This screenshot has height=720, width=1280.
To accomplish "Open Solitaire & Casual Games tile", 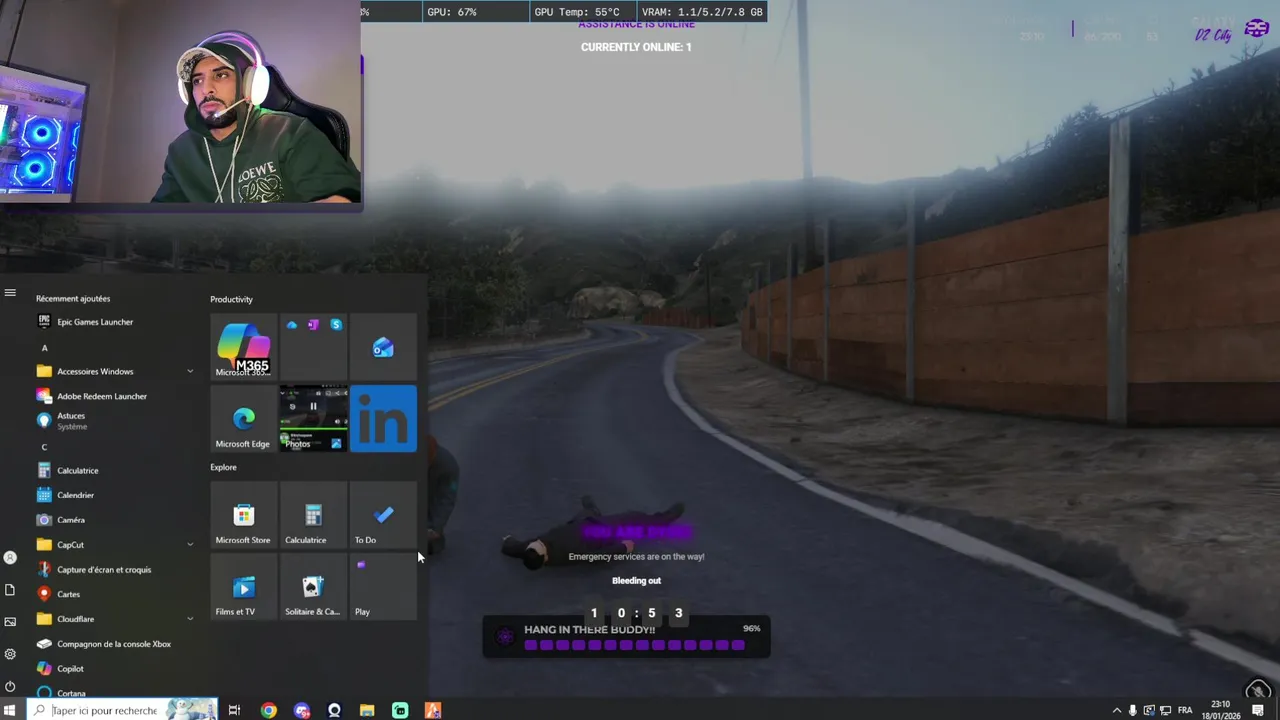I will tap(313, 586).
